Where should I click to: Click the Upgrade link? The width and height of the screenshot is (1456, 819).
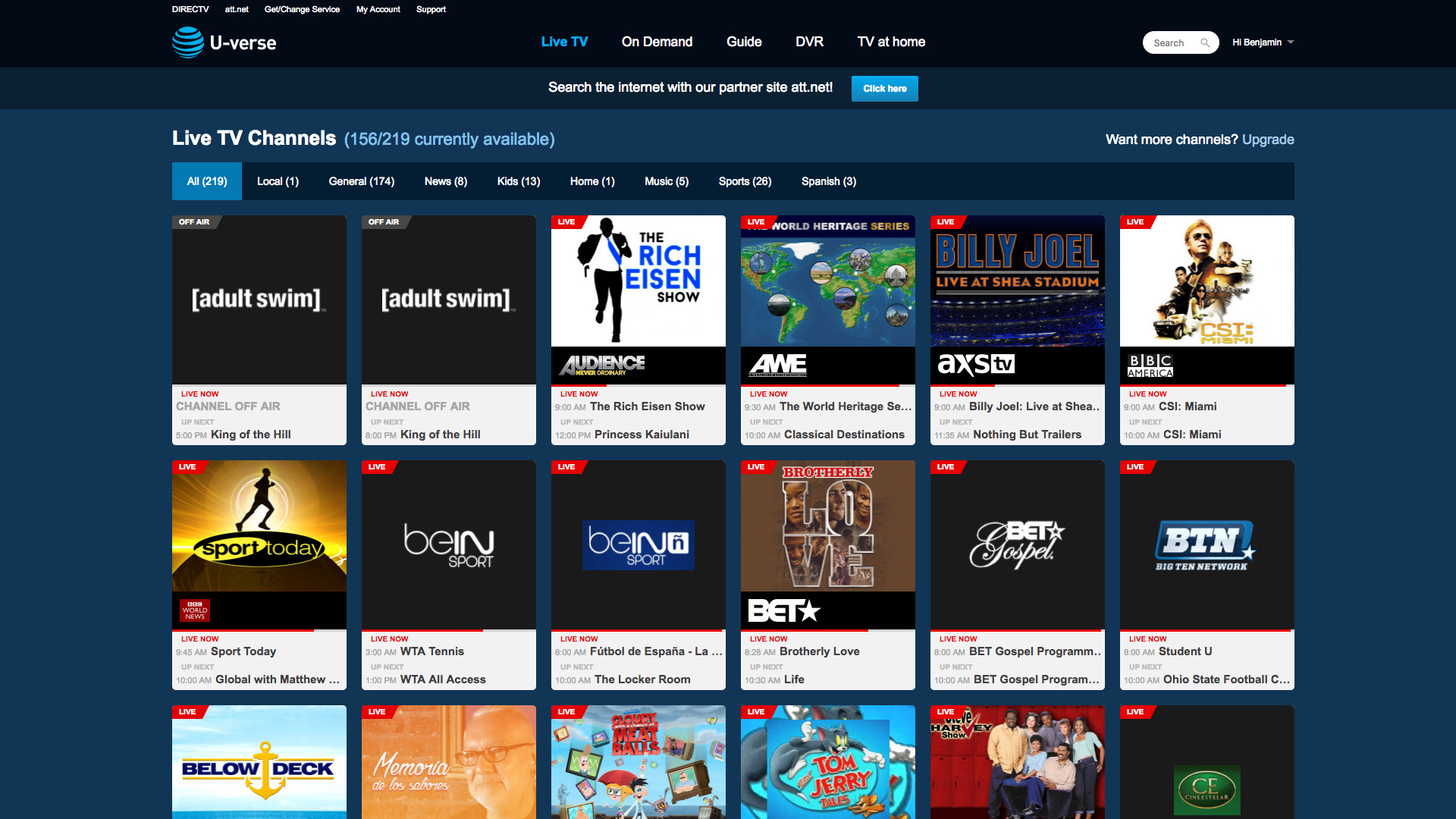pyautogui.click(x=1268, y=140)
